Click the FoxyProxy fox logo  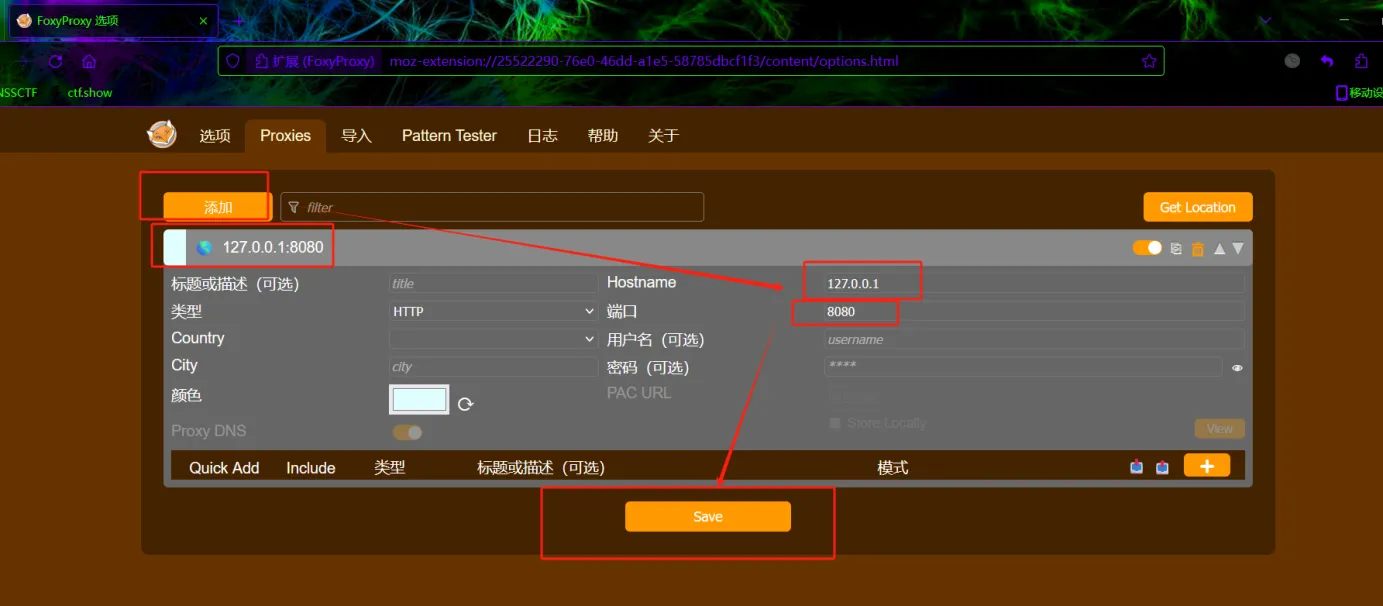point(161,134)
